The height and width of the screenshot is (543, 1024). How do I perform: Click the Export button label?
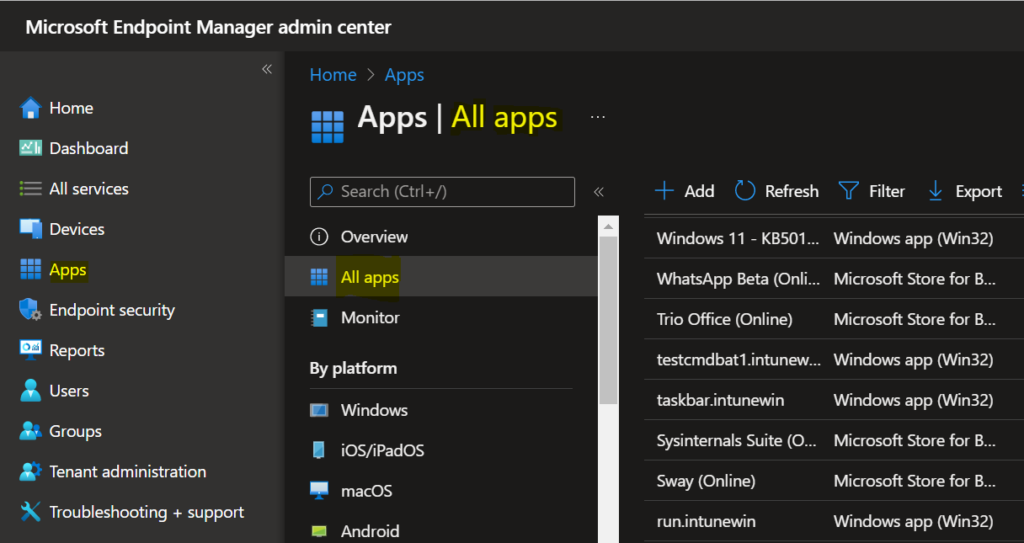click(978, 191)
